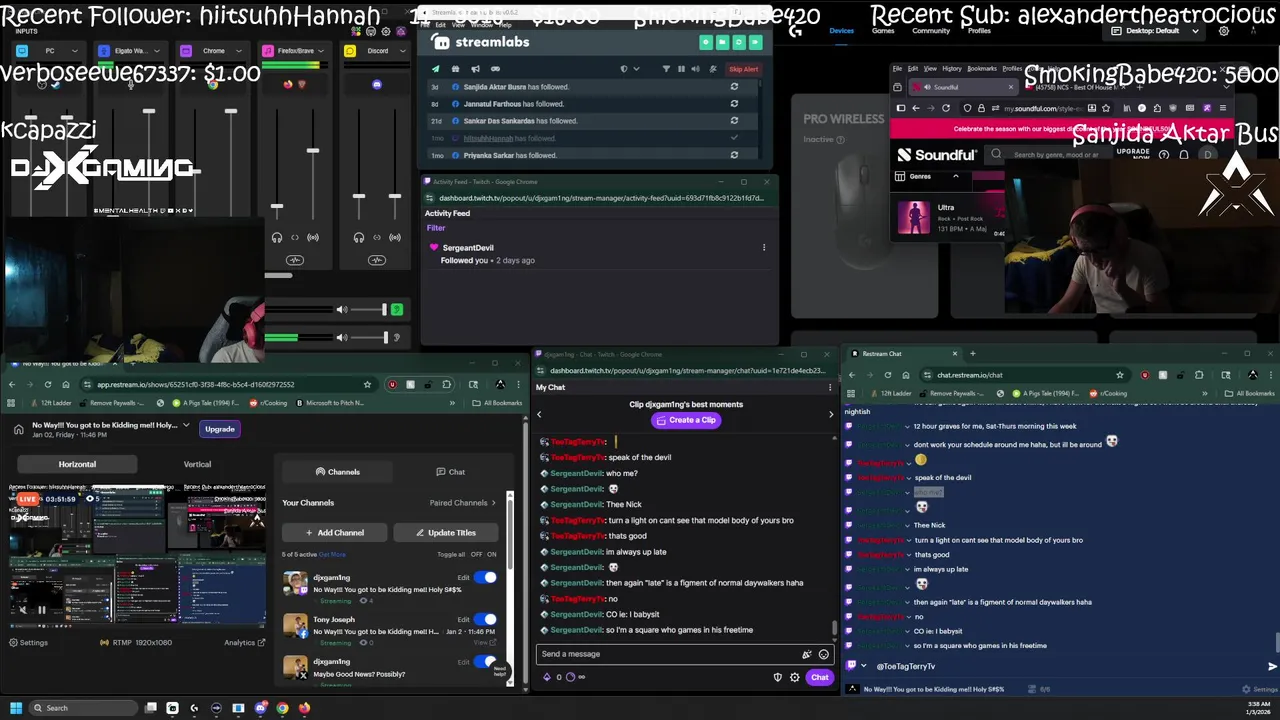Select the Vertical layout tab

pyautogui.click(x=197, y=464)
